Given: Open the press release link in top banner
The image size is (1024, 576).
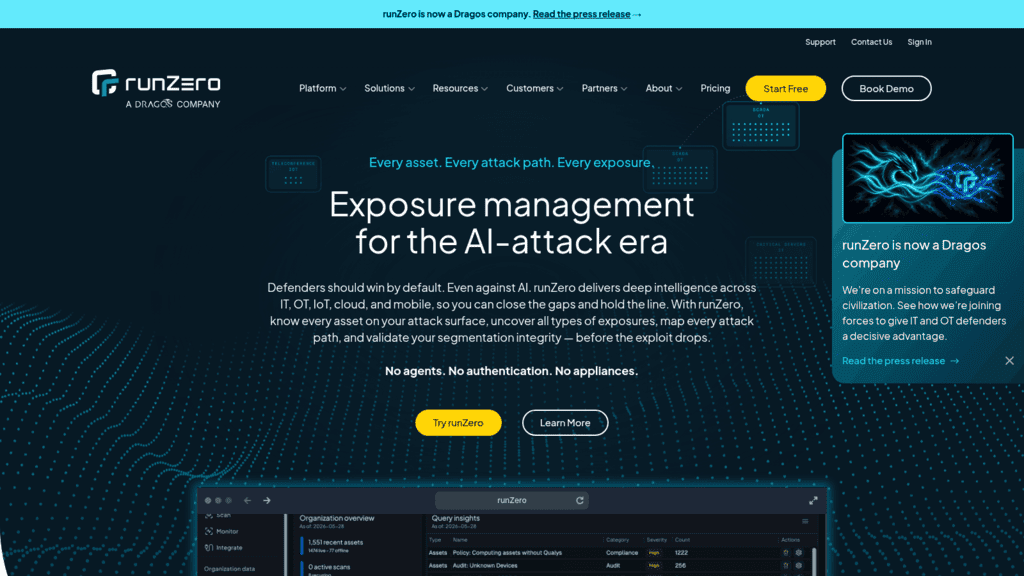Looking at the screenshot, I should coord(581,14).
